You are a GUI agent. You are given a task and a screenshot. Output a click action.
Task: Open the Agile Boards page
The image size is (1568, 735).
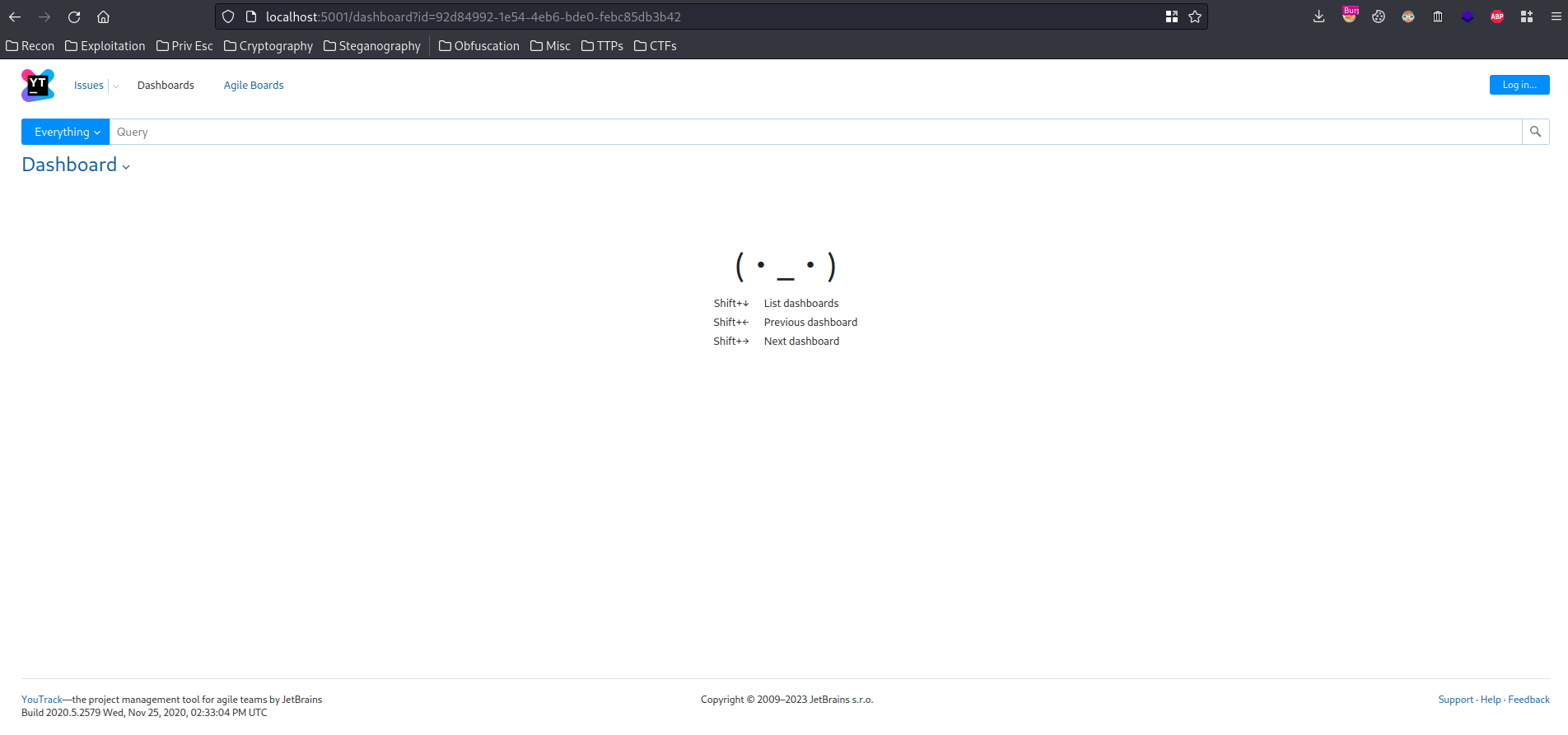254,86
